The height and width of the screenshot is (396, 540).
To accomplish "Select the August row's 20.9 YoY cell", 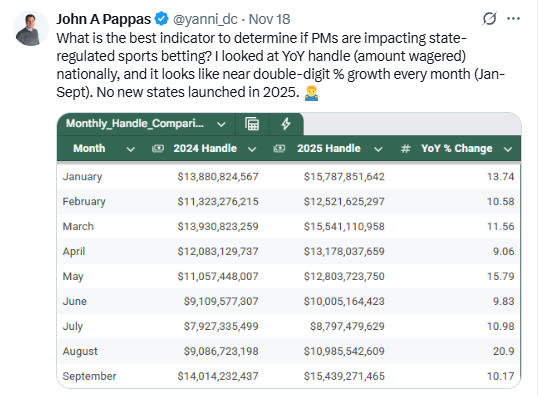I will [x=503, y=351].
